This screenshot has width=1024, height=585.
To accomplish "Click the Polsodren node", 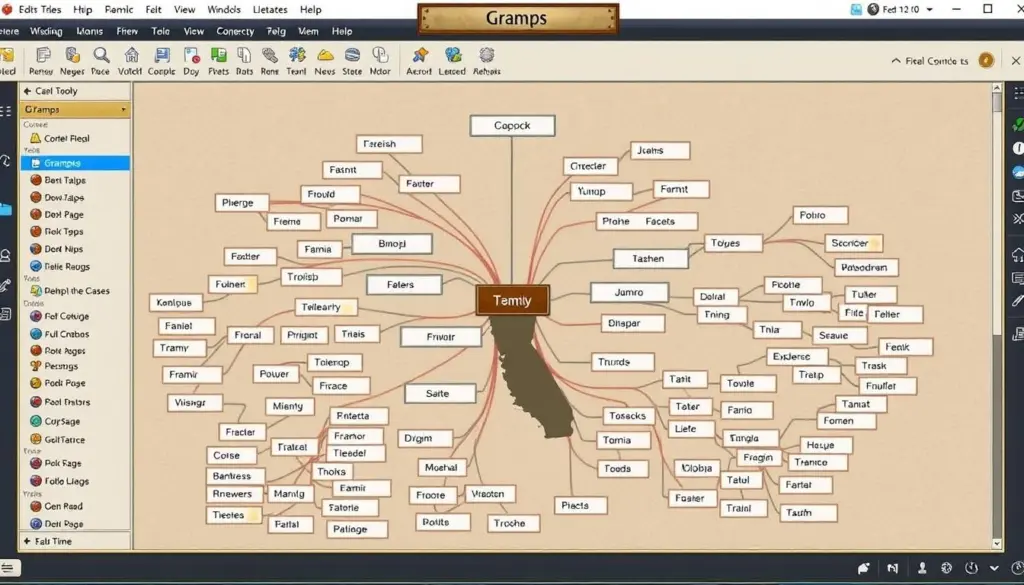I will 866,268.
